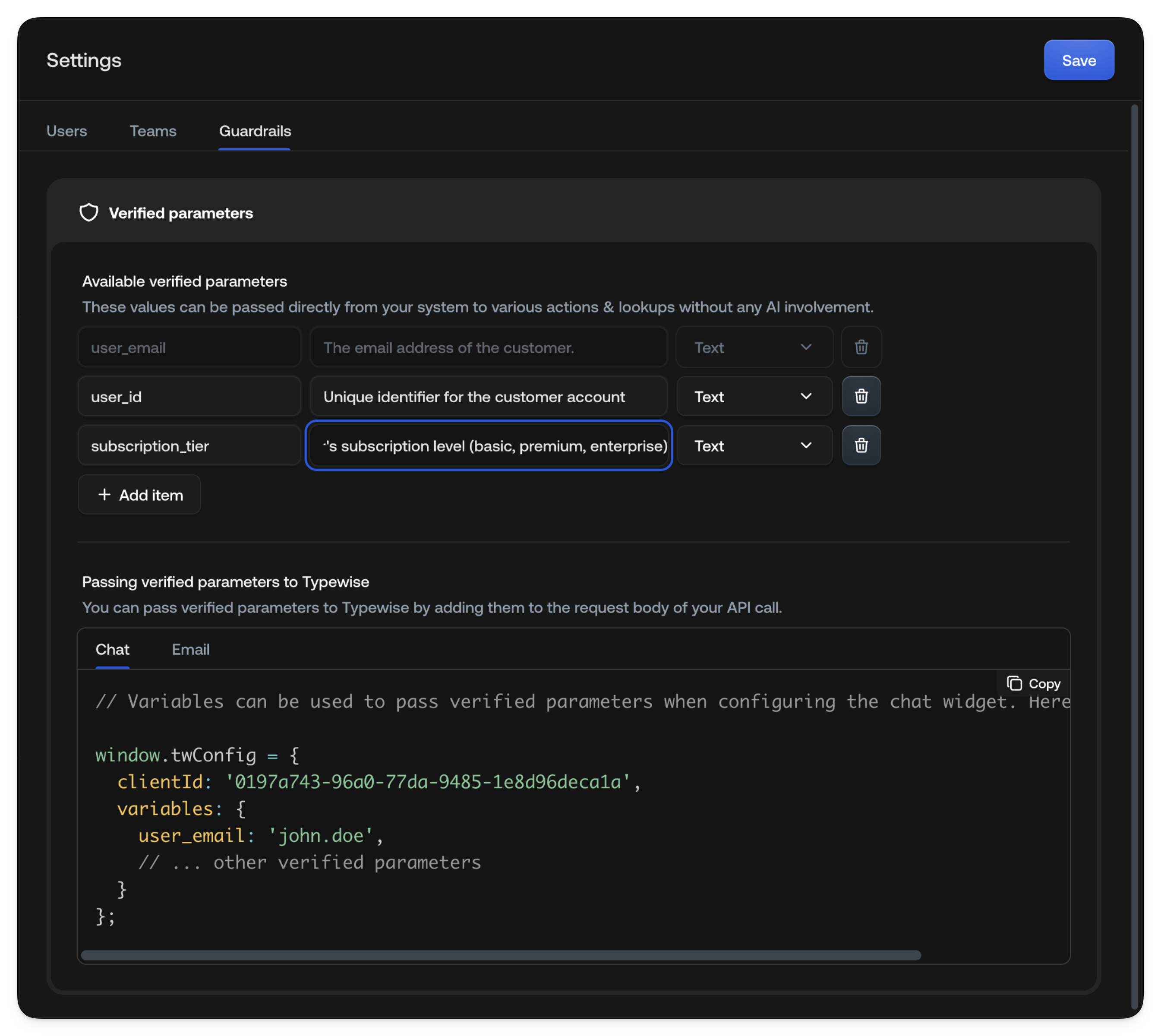The image size is (1161, 1036).
Task: Delete the subscription_tier parameter row
Action: coord(861,445)
